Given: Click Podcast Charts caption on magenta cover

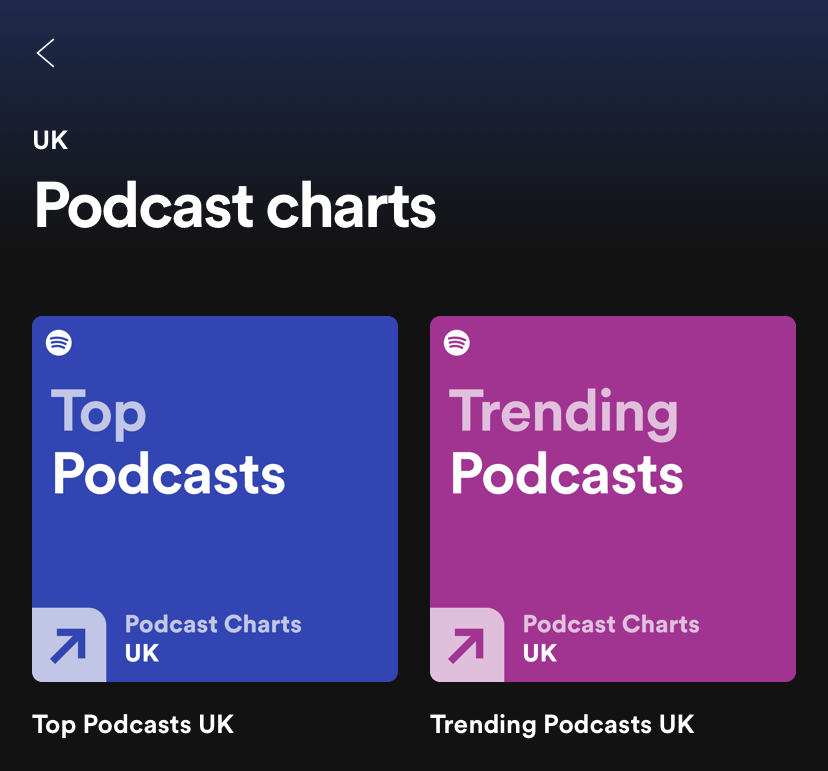Looking at the screenshot, I should (611, 624).
